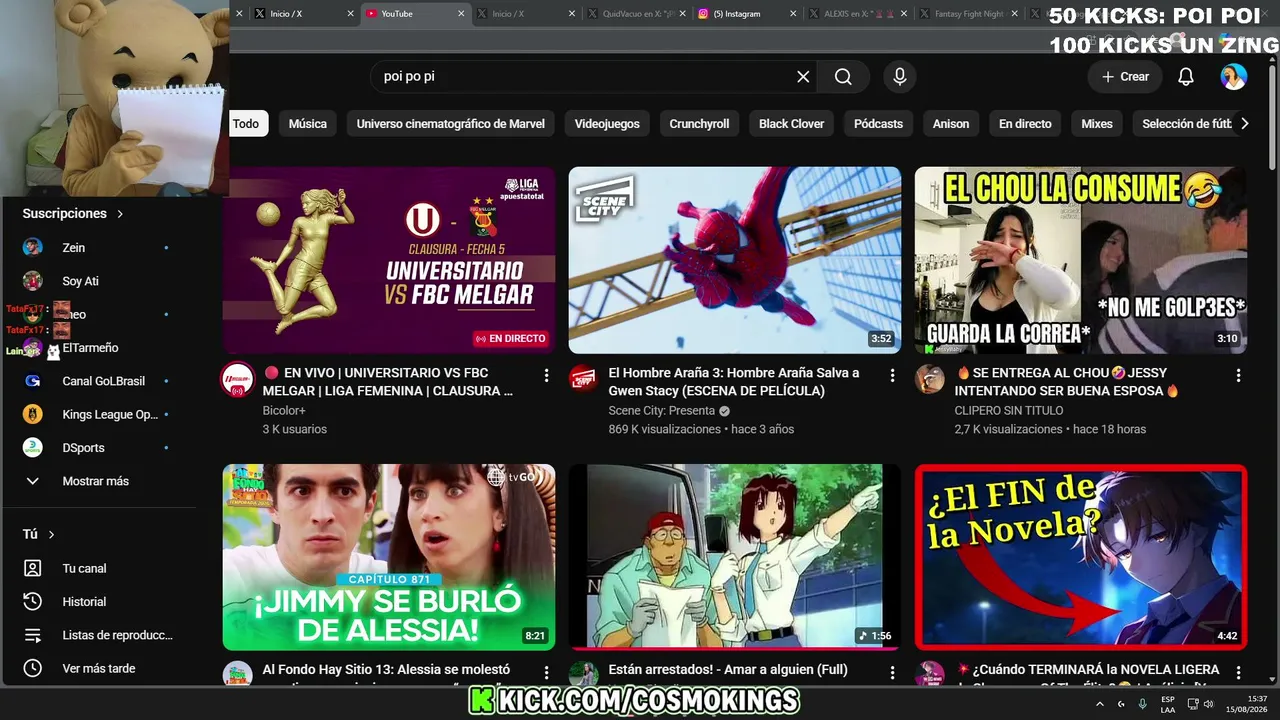Viewport: 1280px width, 720px height.
Task: Open more options for Universitario vs FBC Melgar video
Action: [x=546, y=375]
